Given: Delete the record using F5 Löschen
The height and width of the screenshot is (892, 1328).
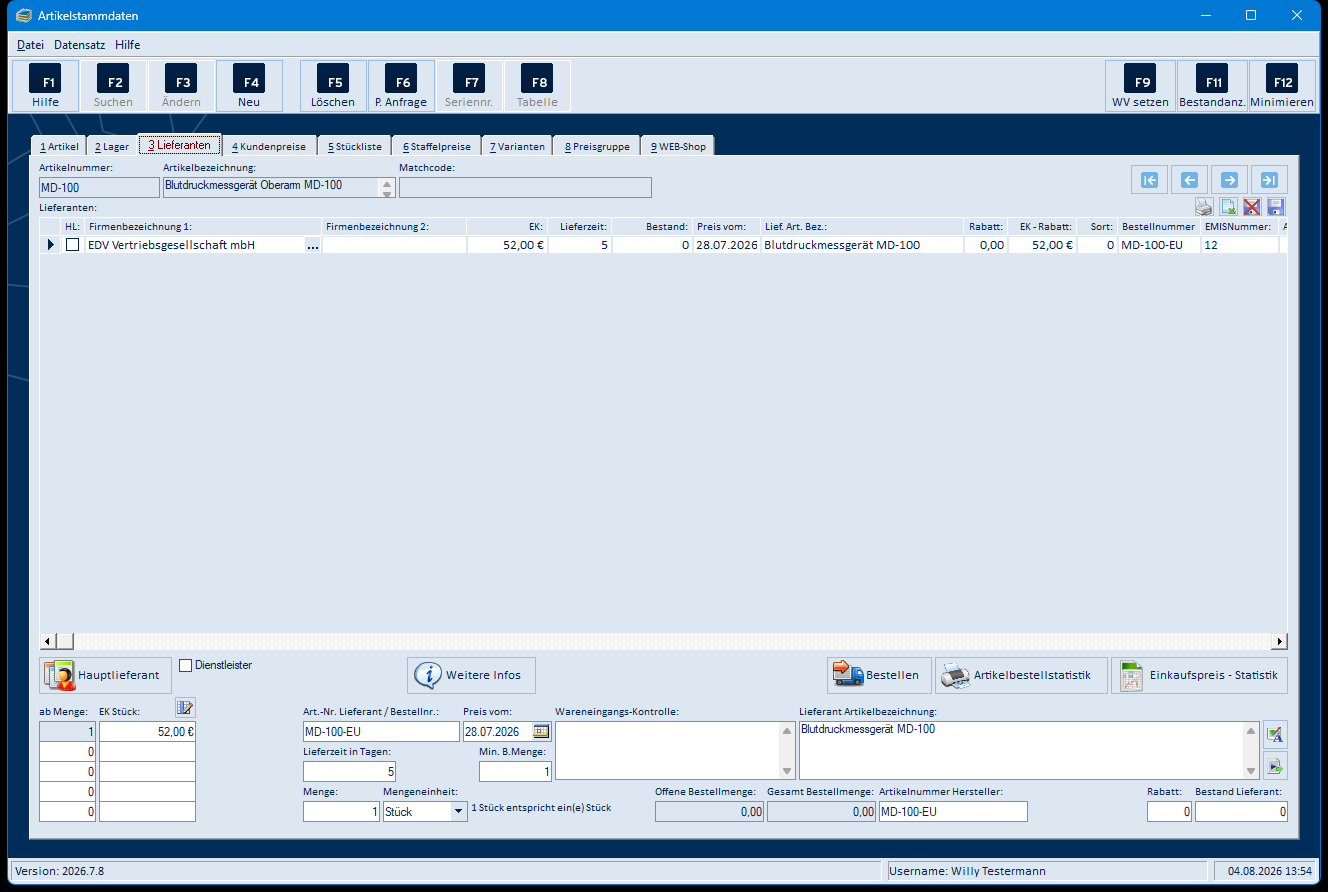Looking at the screenshot, I should [x=333, y=86].
